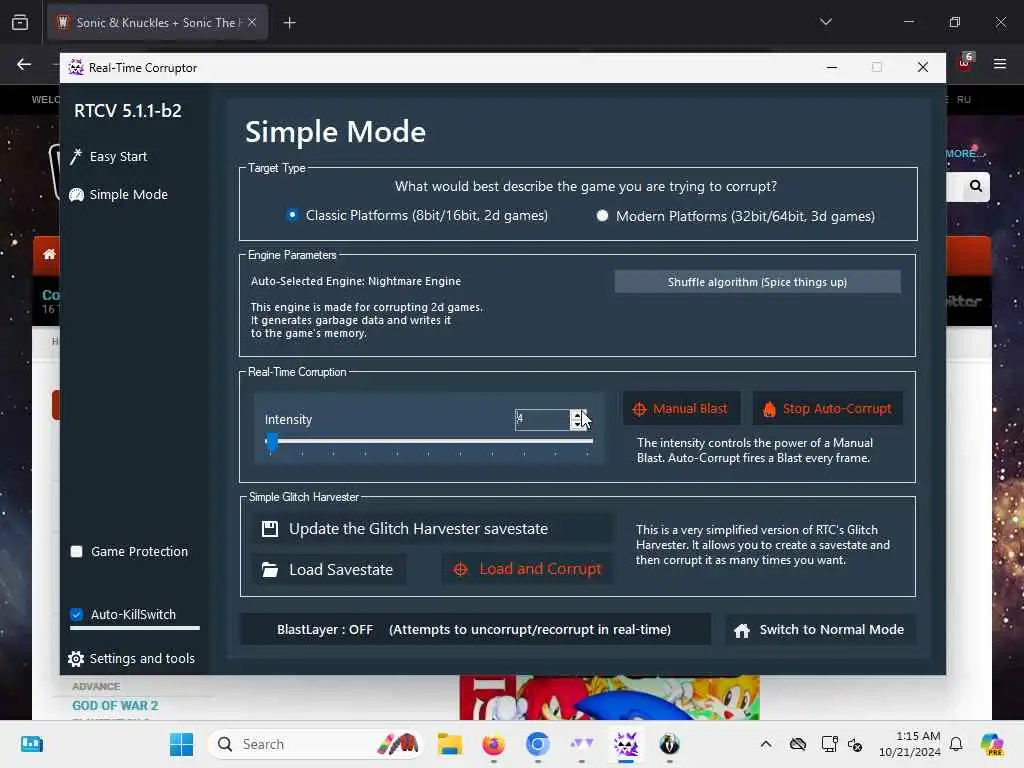Open the GOD OF WAR 2 link on the webpage
The image size is (1024, 768).
click(115, 705)
